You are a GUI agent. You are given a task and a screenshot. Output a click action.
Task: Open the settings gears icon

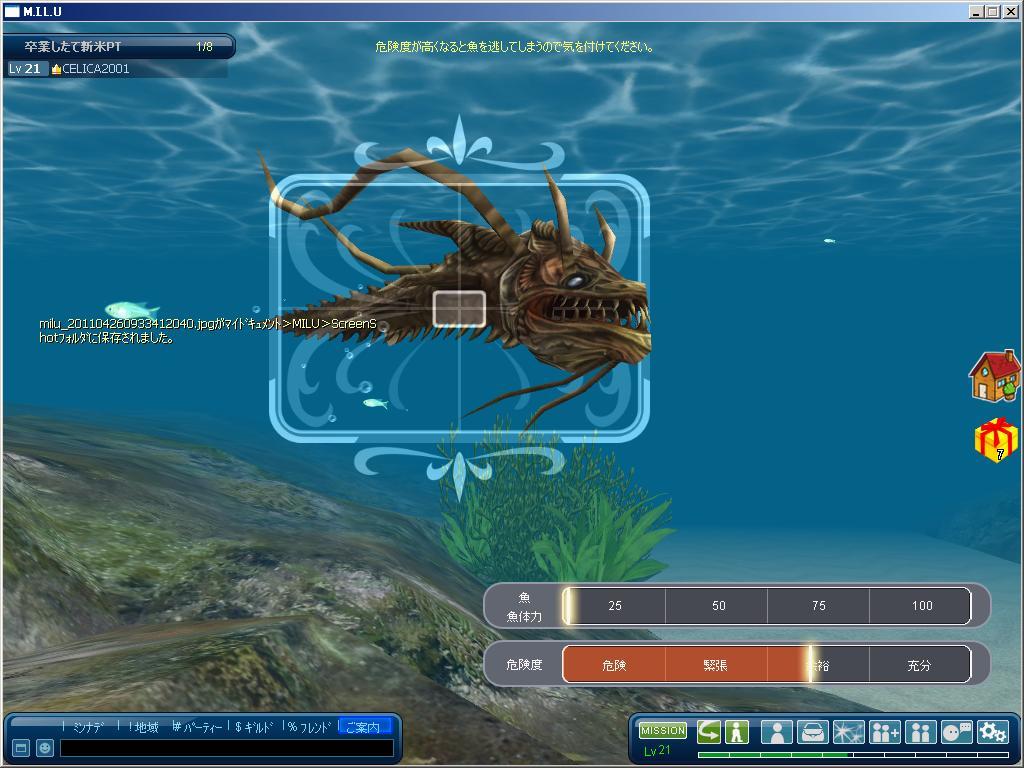pos(992,732)
